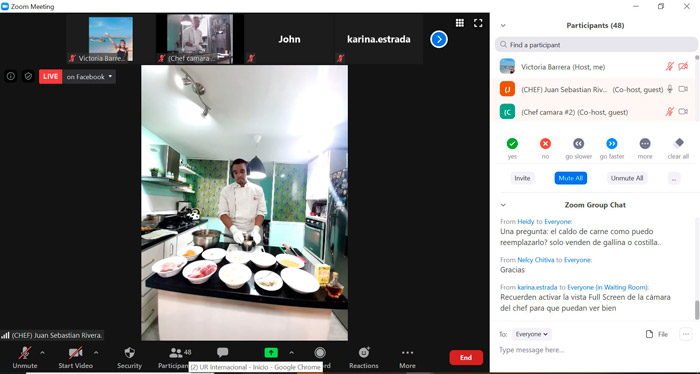Image resolution: width=700 pixels, height=374 pixels.
Task: Select (Chef camara #2) participant name
Action: pyautogui.click(x=548, y=112)
